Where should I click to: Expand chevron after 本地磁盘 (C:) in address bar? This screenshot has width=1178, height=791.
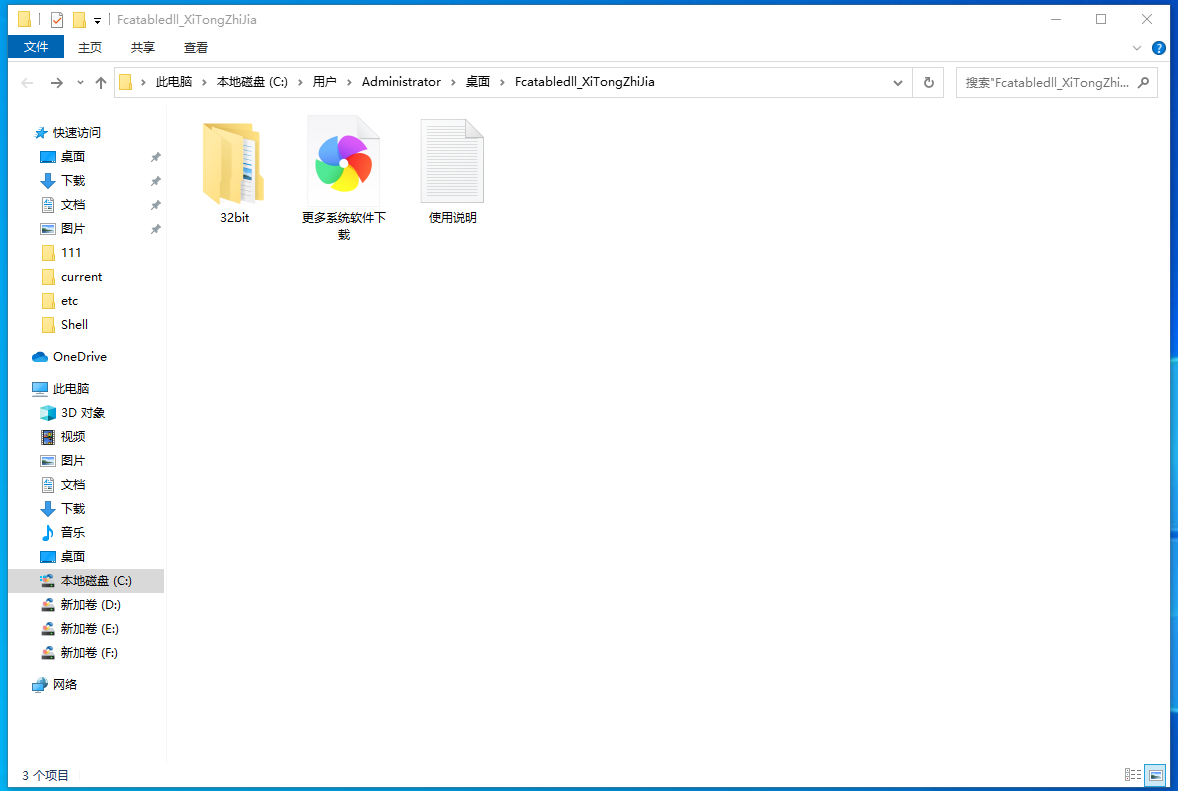[300, 82]
